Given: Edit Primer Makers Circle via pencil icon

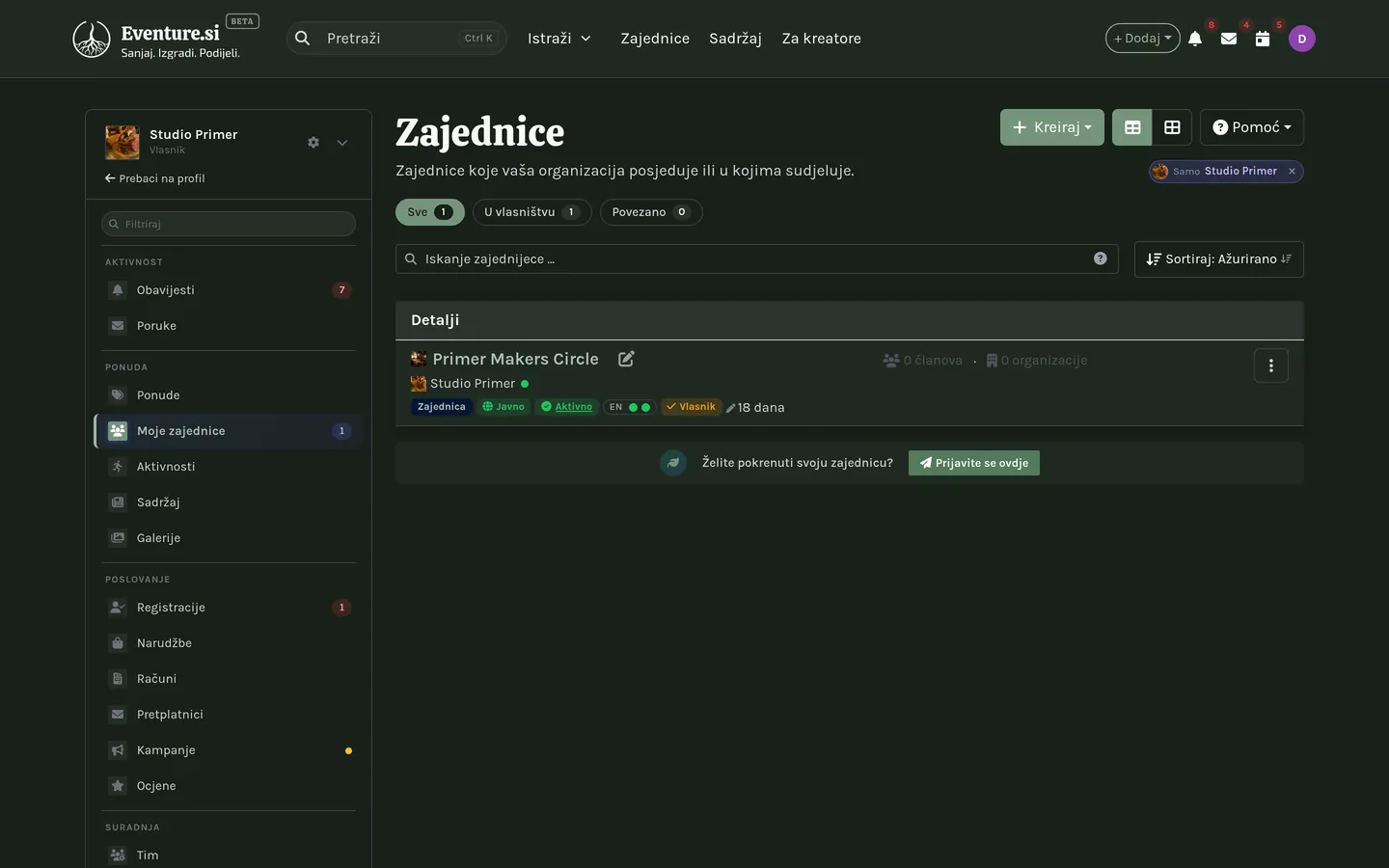Looking at the screenshot, I should [x=626, y=359].
